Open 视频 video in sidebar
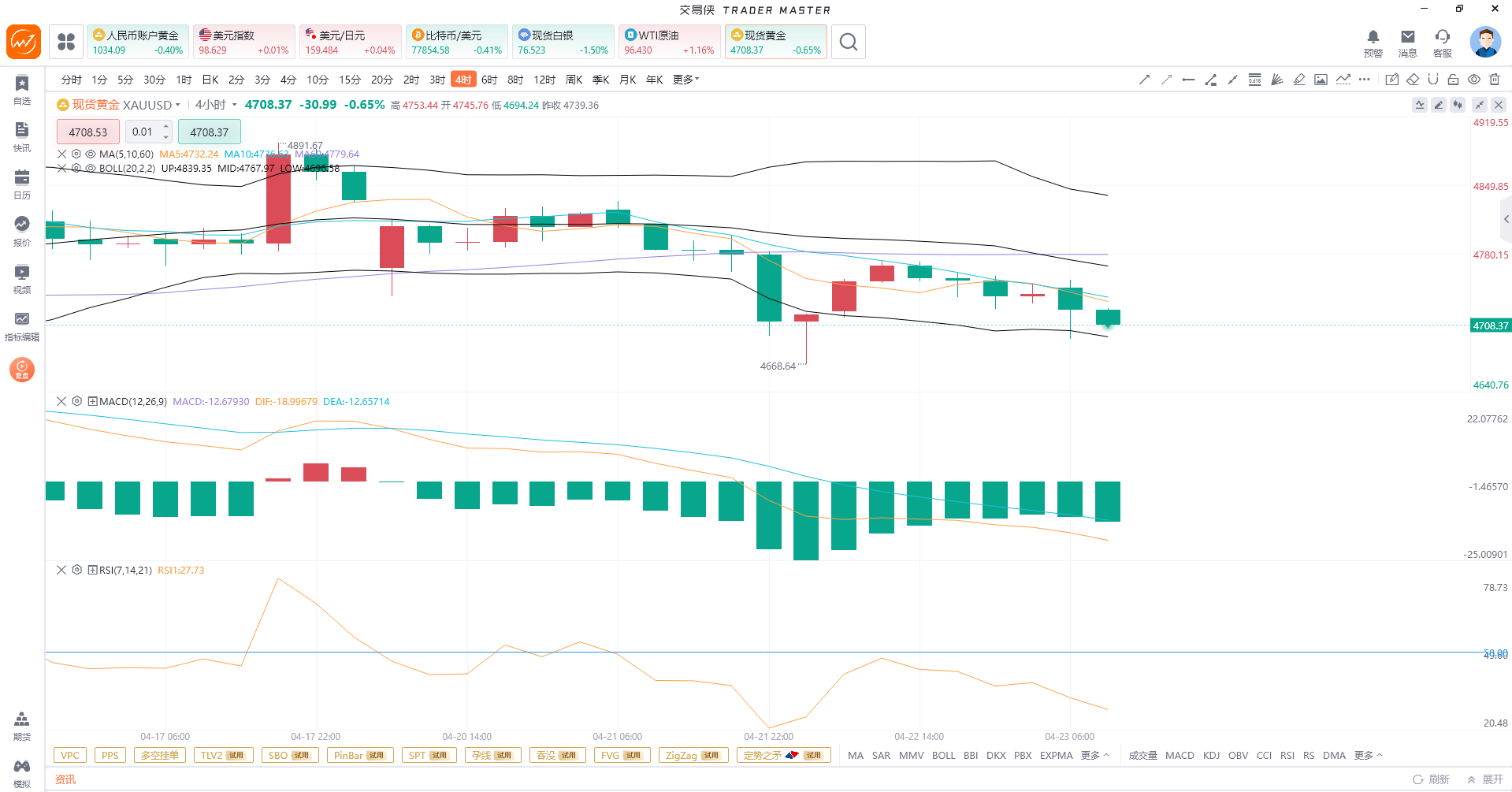The height and width of the screenshot is (792, 1512). tap(22, 279)
